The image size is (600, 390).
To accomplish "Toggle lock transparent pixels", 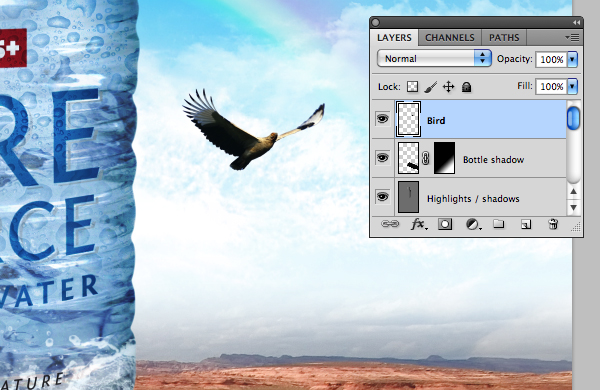I will [x=412, y=87].
